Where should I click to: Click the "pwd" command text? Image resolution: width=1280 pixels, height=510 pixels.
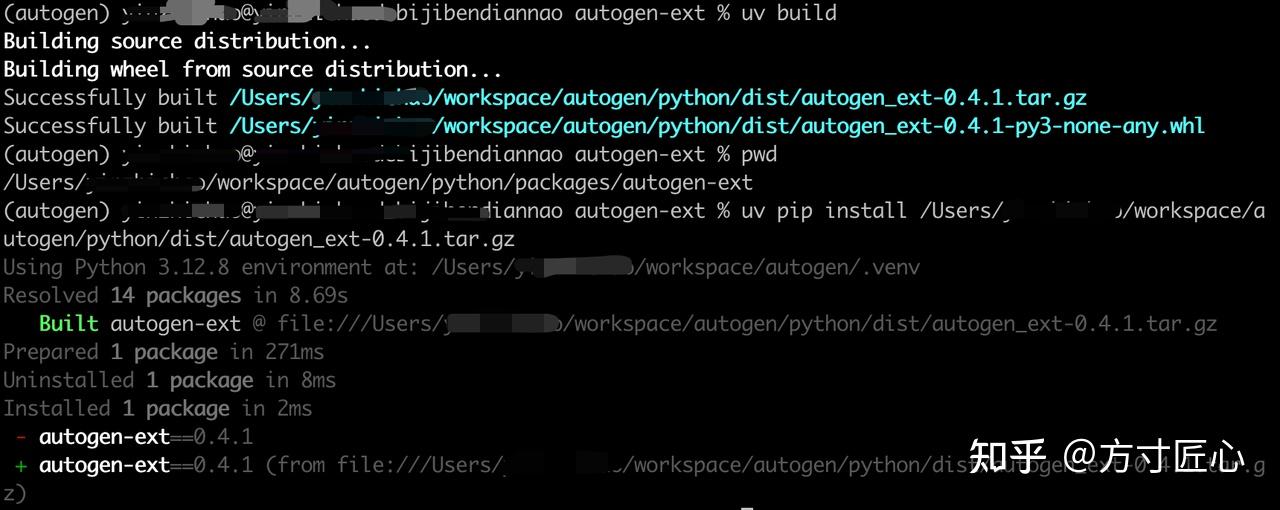click(759, 155)
